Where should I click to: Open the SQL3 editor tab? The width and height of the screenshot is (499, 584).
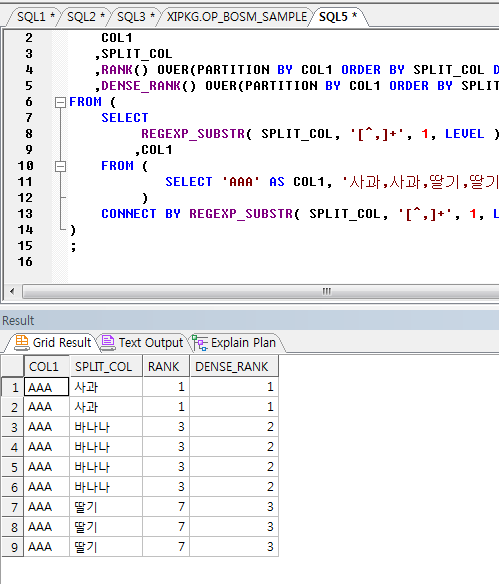(x=136, y=17)
